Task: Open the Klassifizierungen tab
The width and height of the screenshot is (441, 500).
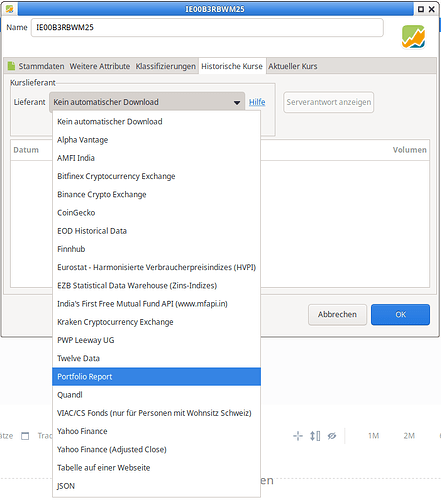Action: point(165,66)
